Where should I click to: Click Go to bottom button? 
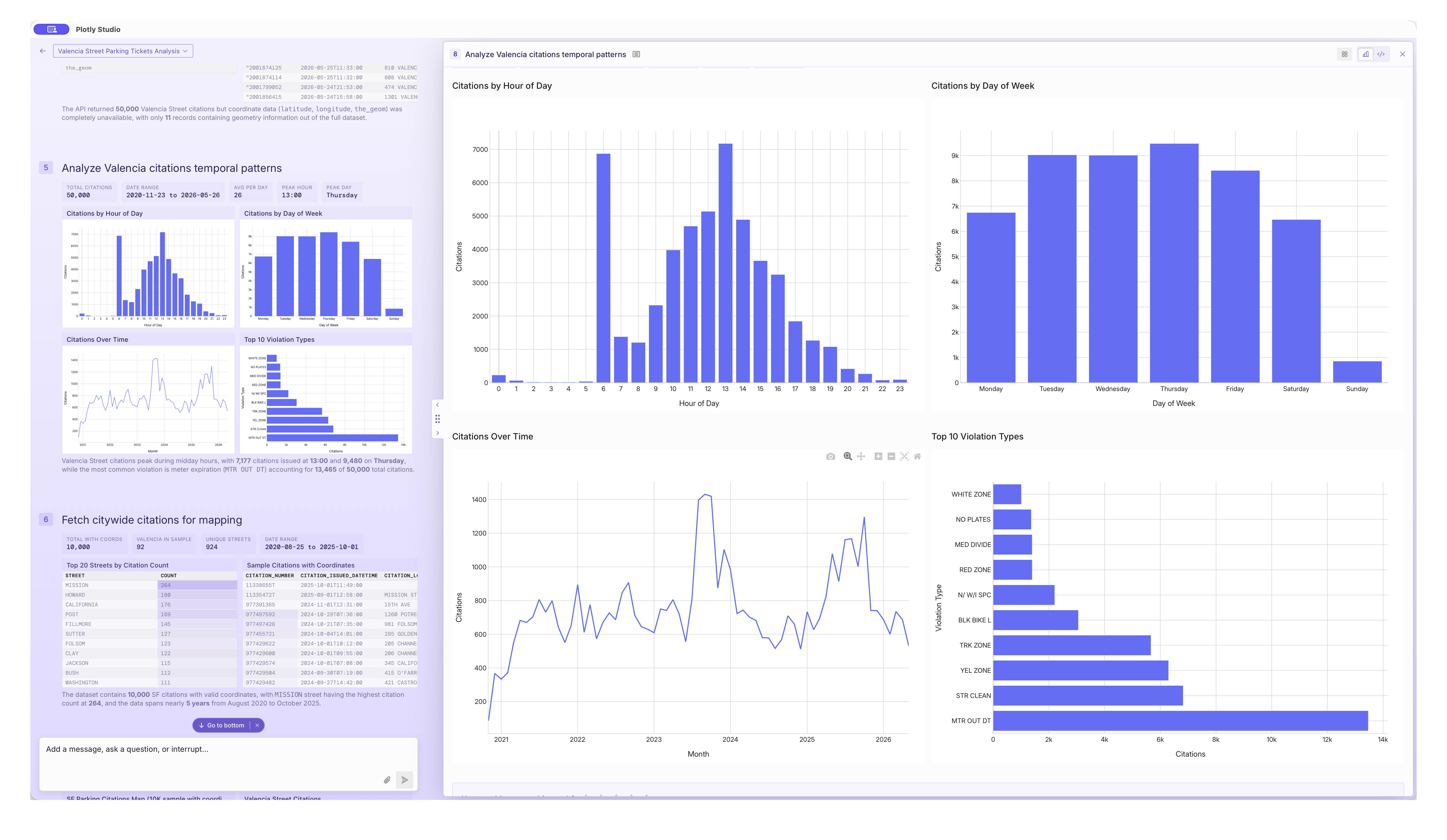point(222,726)
